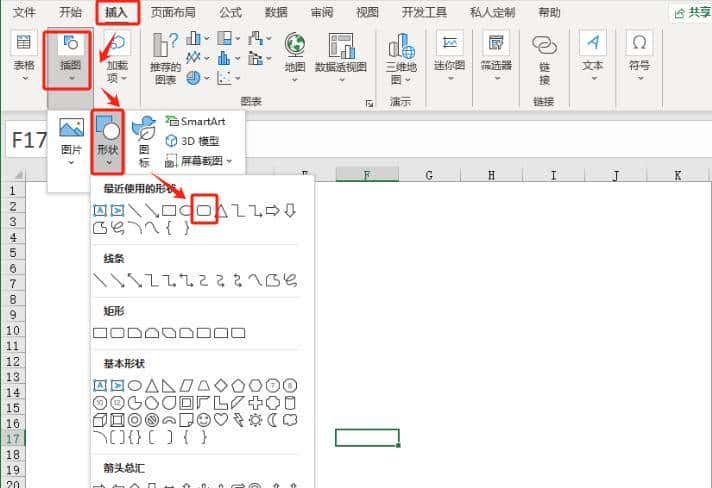
Task: Click the SmartArt icon
Action: tap(196, 121)
